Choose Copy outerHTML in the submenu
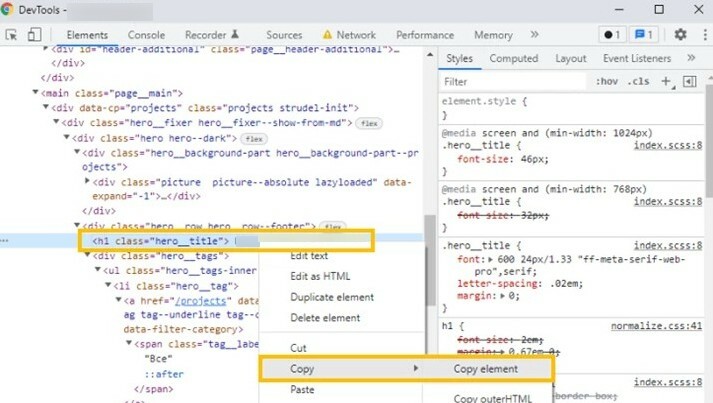 click(x=492, y=398)
